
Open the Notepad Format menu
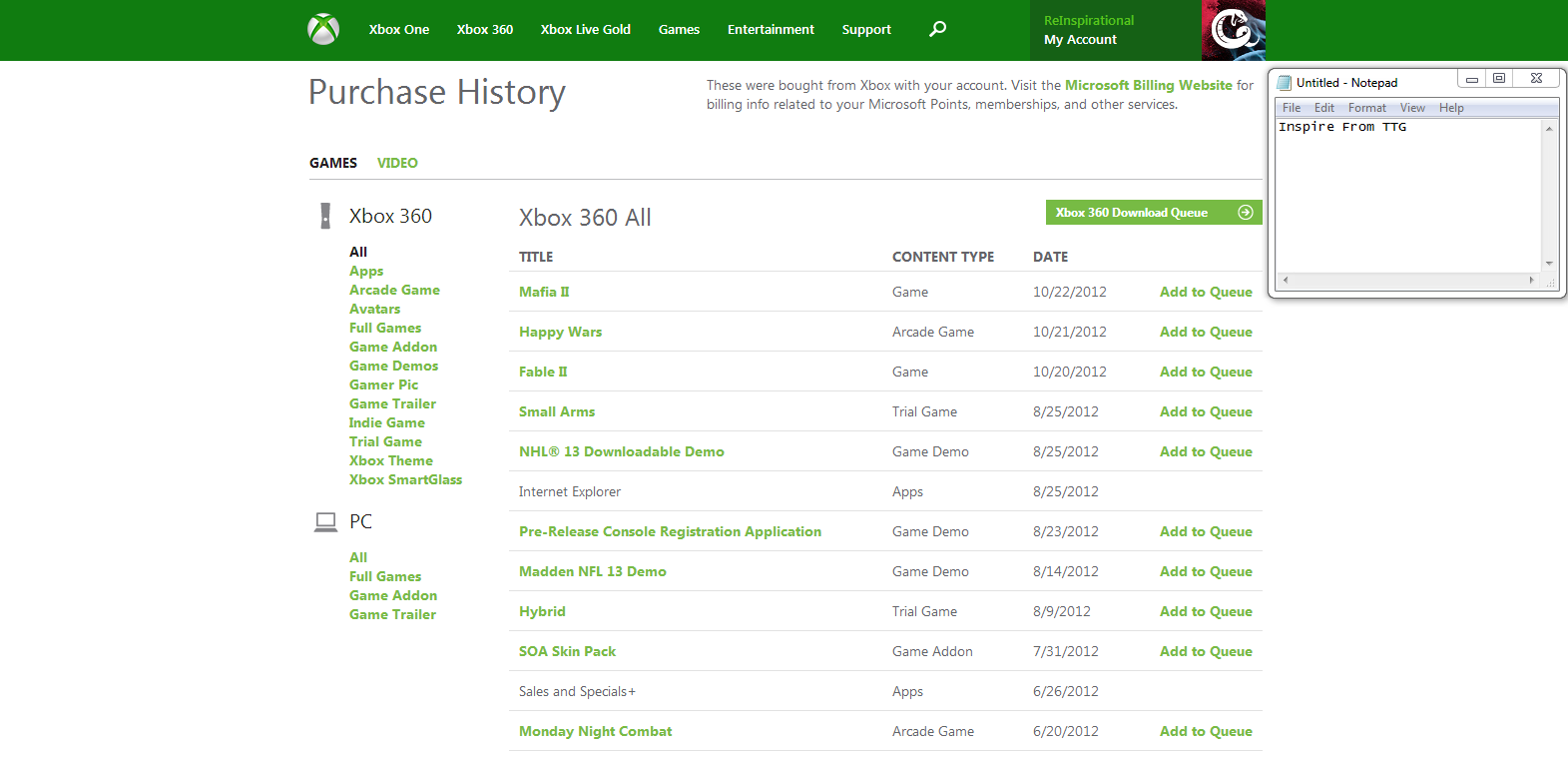point(1367,108)
